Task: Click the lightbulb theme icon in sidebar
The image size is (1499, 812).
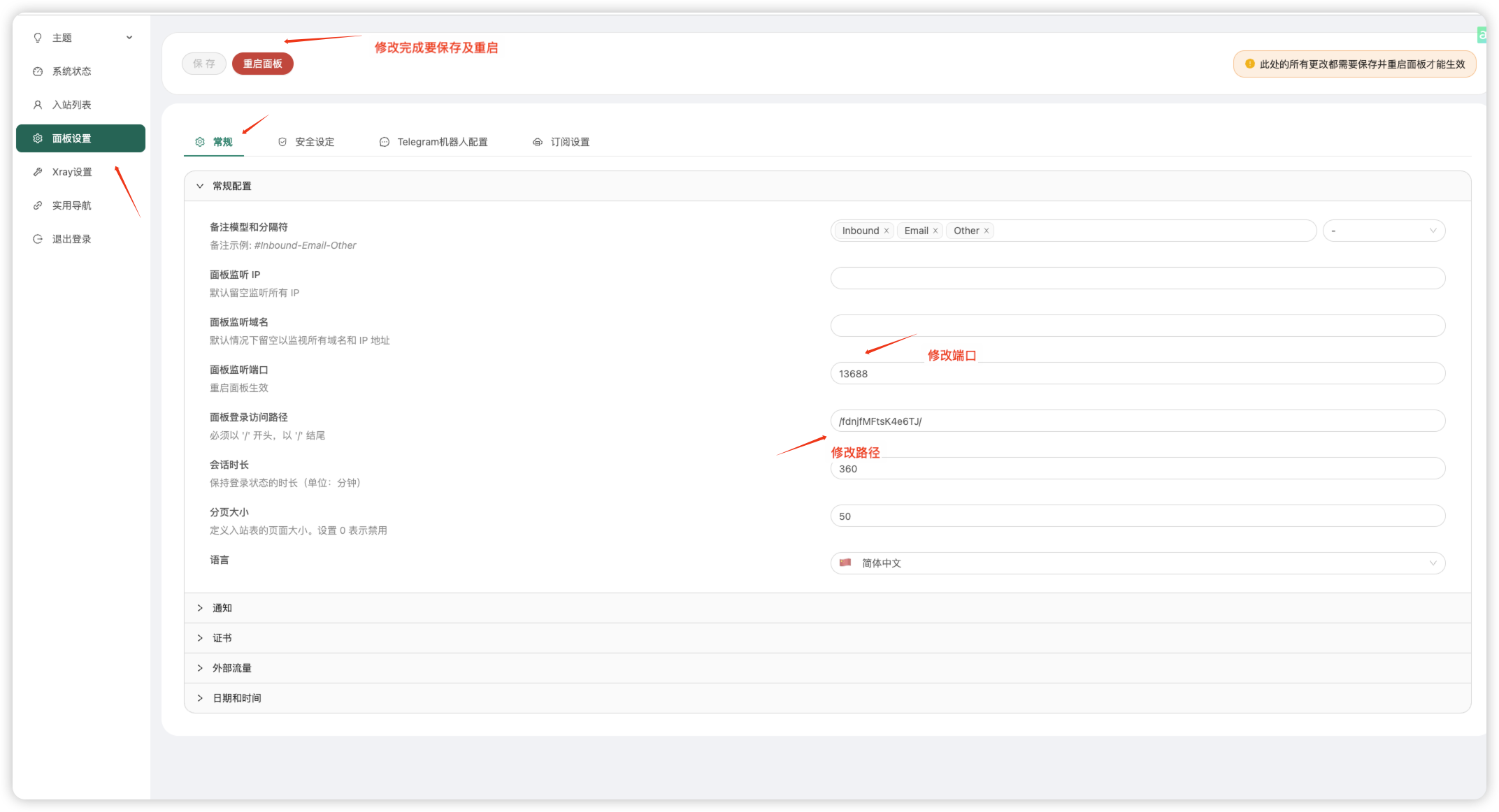Action: (x=38, y=38)
